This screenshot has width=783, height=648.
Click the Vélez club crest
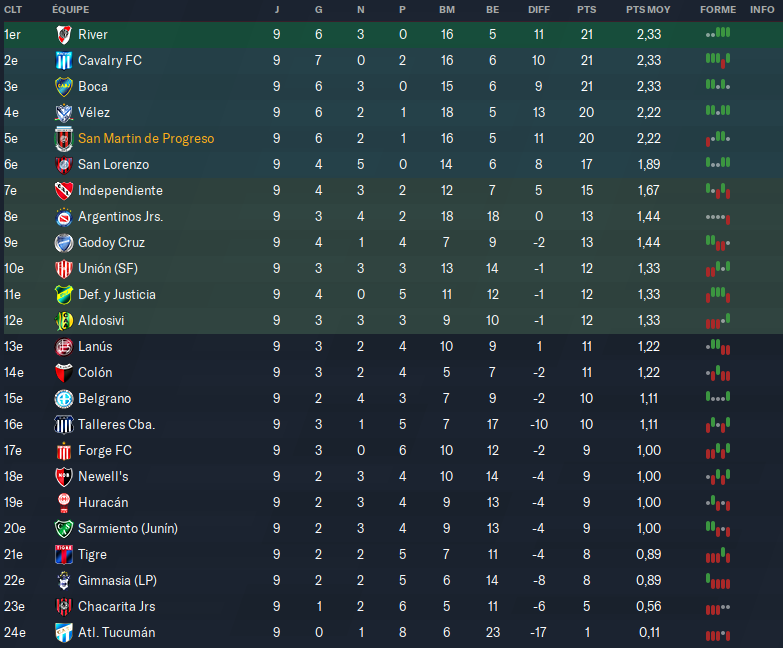[64, 113]
